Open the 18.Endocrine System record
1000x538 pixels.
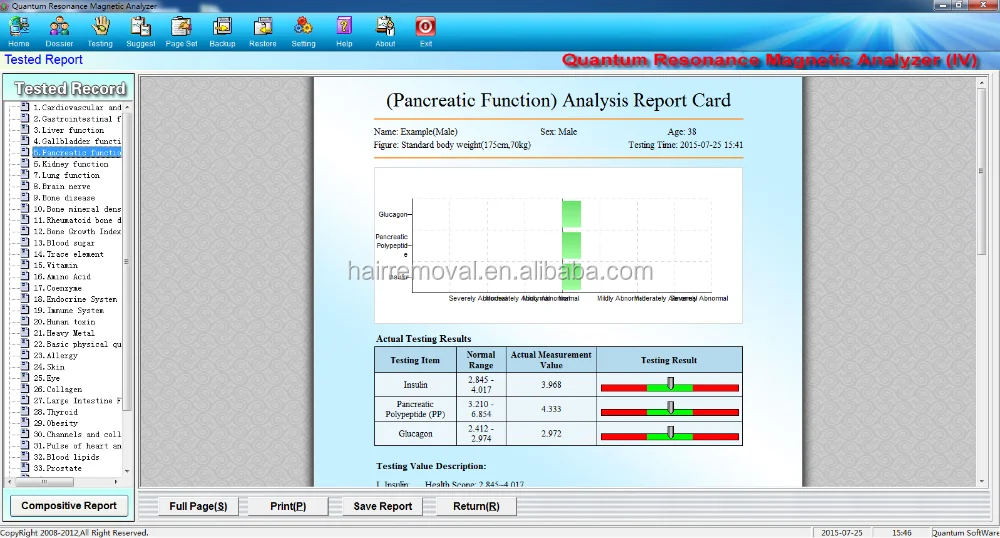click(x=75, y=299)
